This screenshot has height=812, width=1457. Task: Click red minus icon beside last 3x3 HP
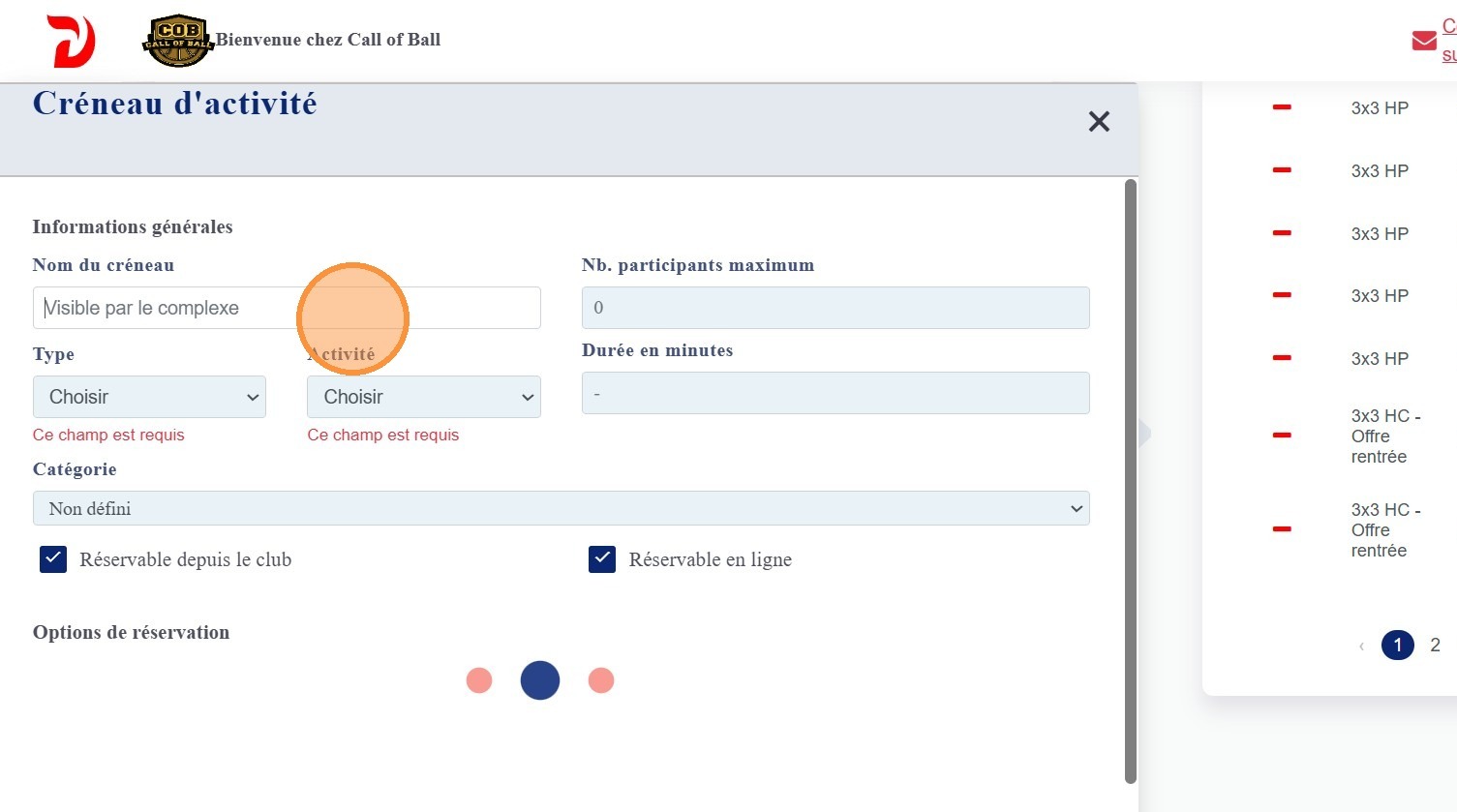[1282, 358]
